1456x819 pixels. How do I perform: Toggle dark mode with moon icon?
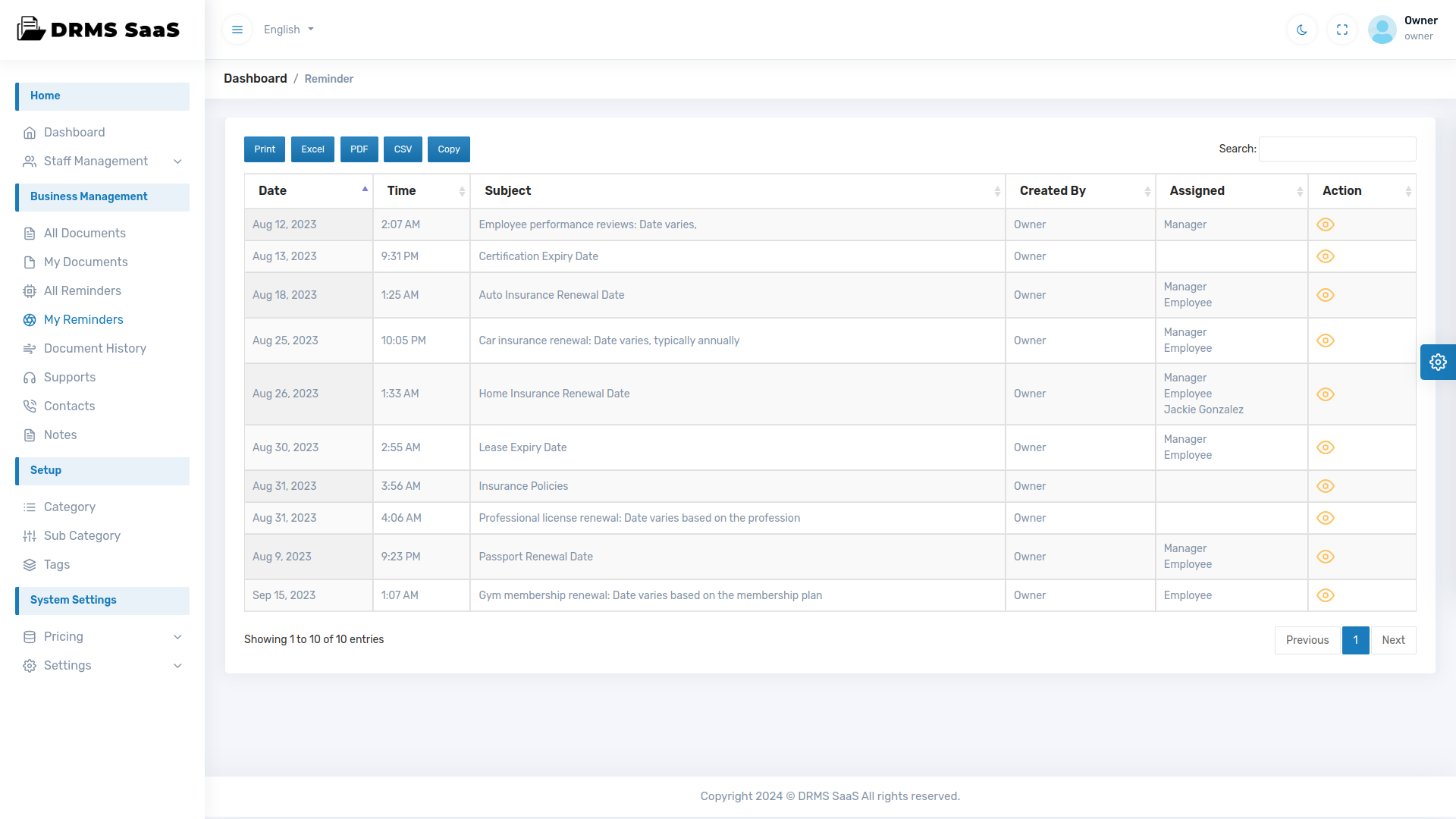click(x=1301, y=30)
